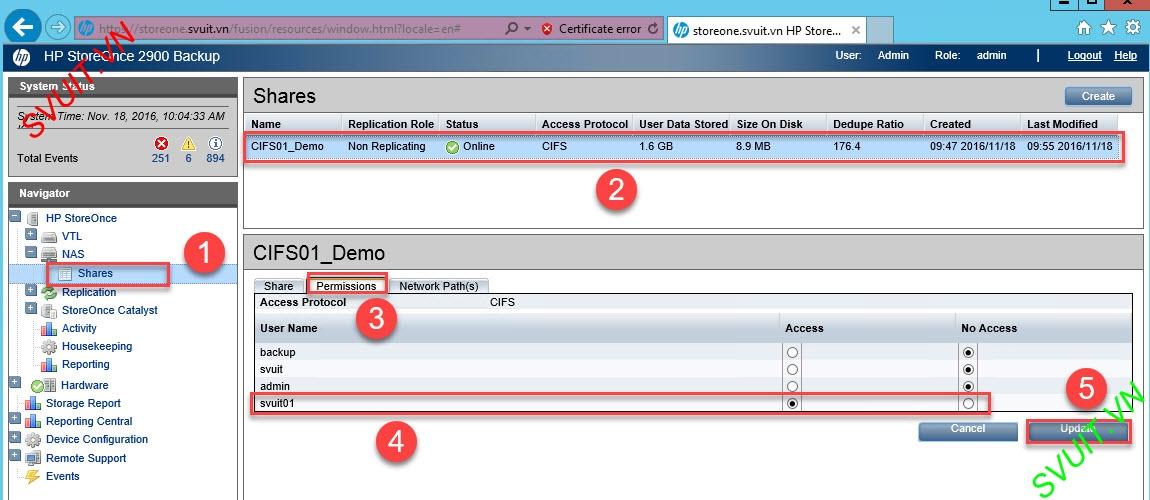Image resolution: width=1150 pixels, height=500 pixels.
Task: Switch to the Permissions tab
Action: (x=346, y=287)
